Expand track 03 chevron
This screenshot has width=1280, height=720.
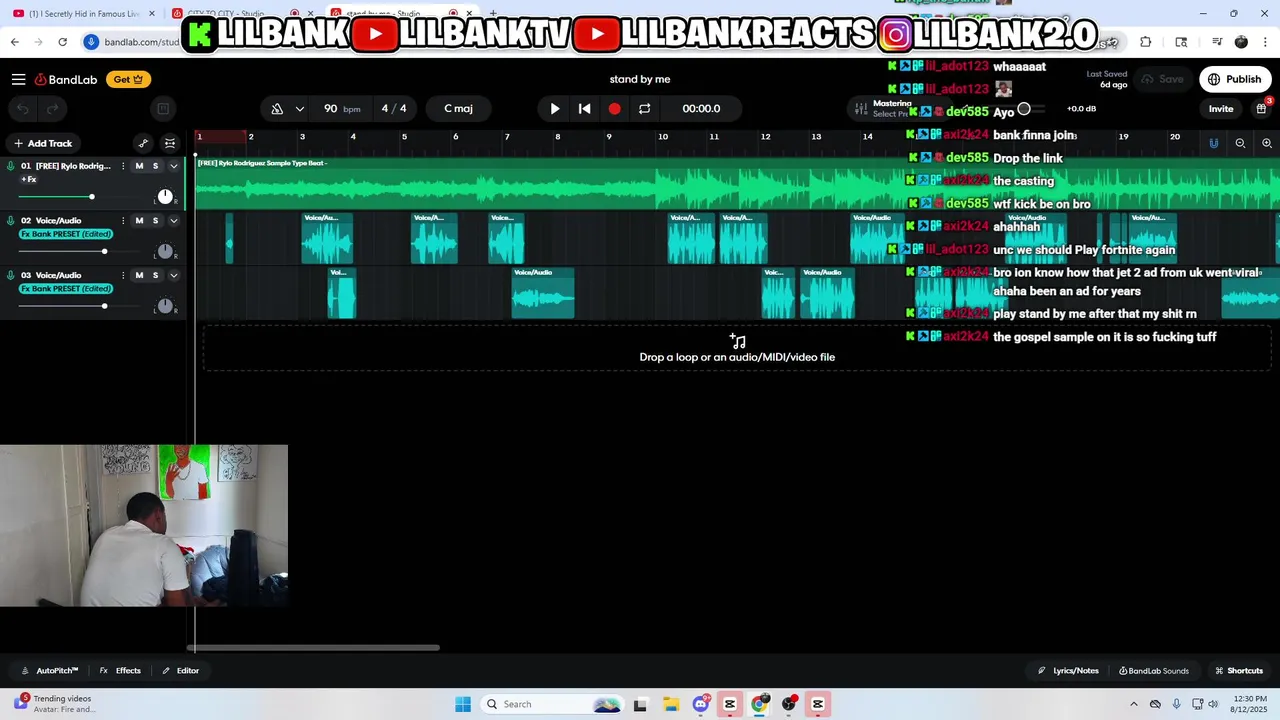173,275
